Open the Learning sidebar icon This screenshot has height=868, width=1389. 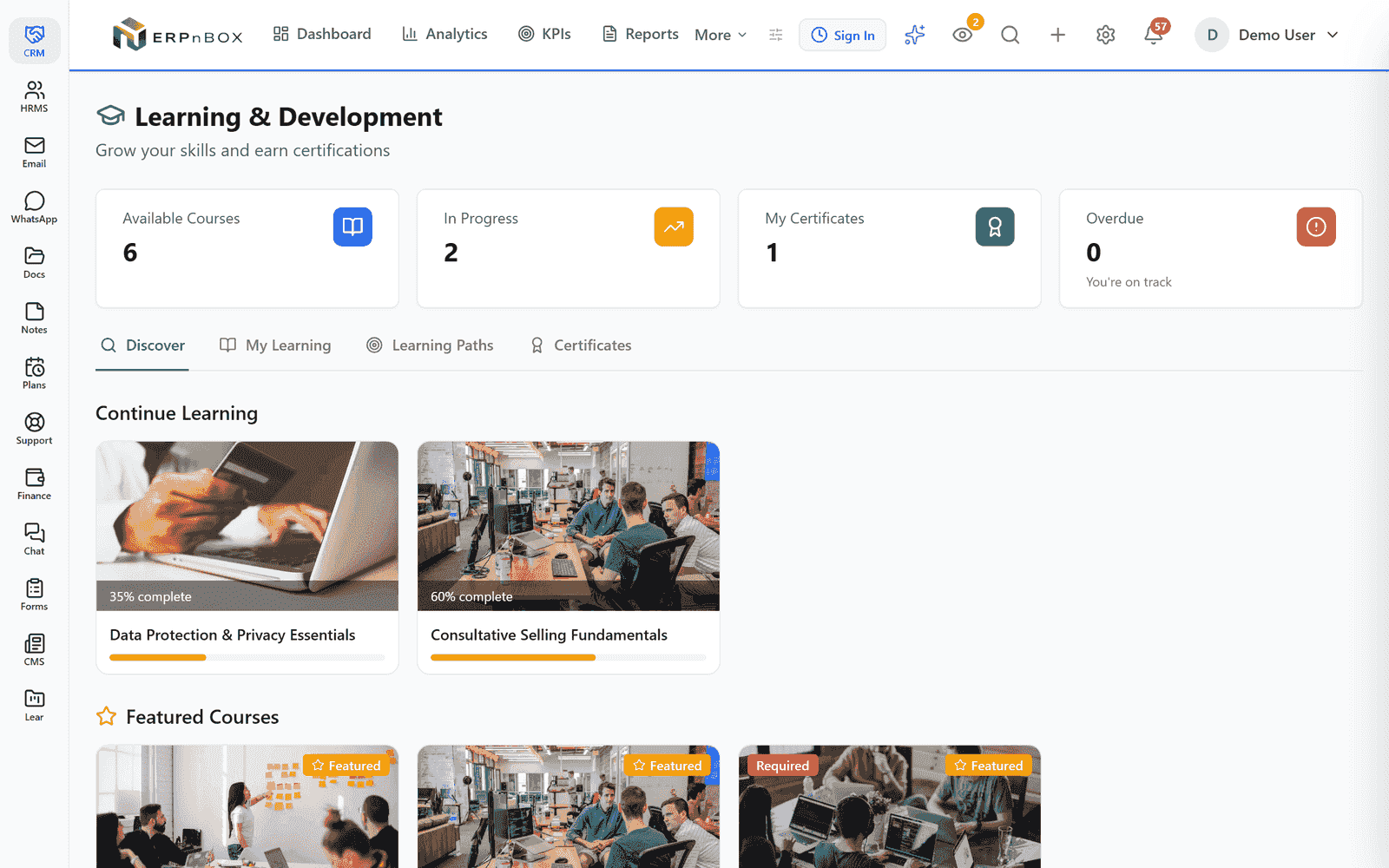pyautogui.click(x=34, y=706)
